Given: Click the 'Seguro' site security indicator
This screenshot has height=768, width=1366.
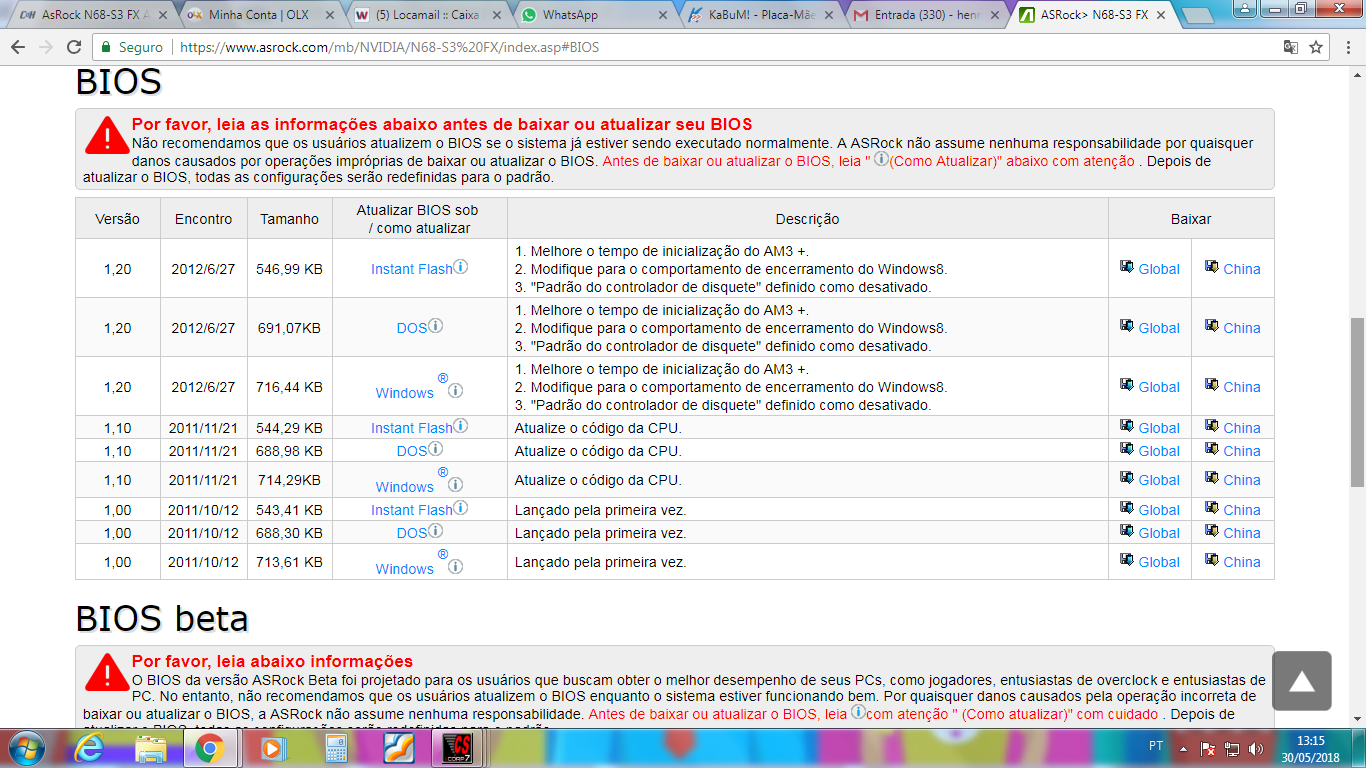Looking at the screenshot, I should point(131,47).
